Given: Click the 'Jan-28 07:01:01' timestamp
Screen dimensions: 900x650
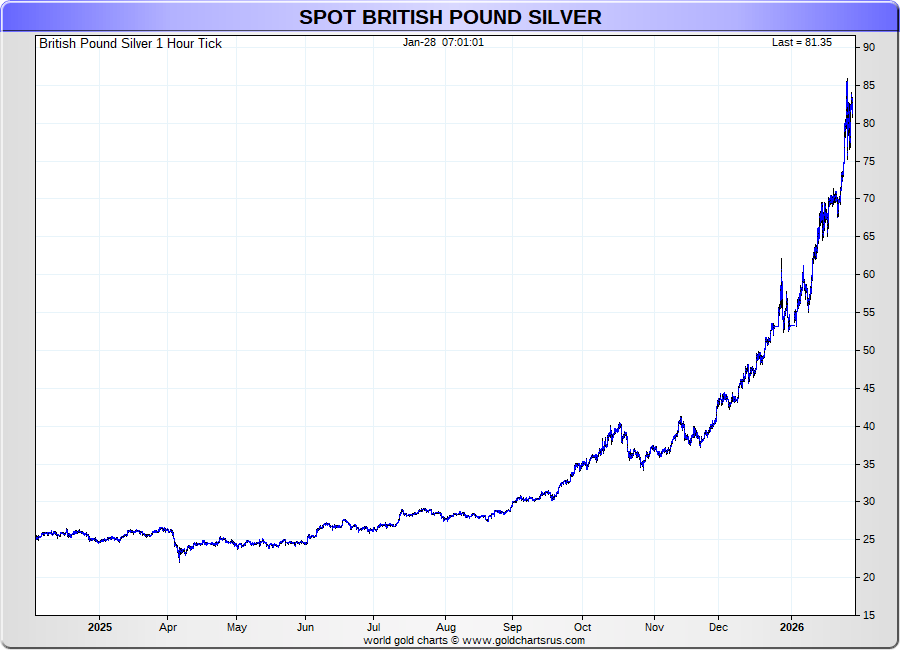Looking at the screenshot, I should [443, 42].
